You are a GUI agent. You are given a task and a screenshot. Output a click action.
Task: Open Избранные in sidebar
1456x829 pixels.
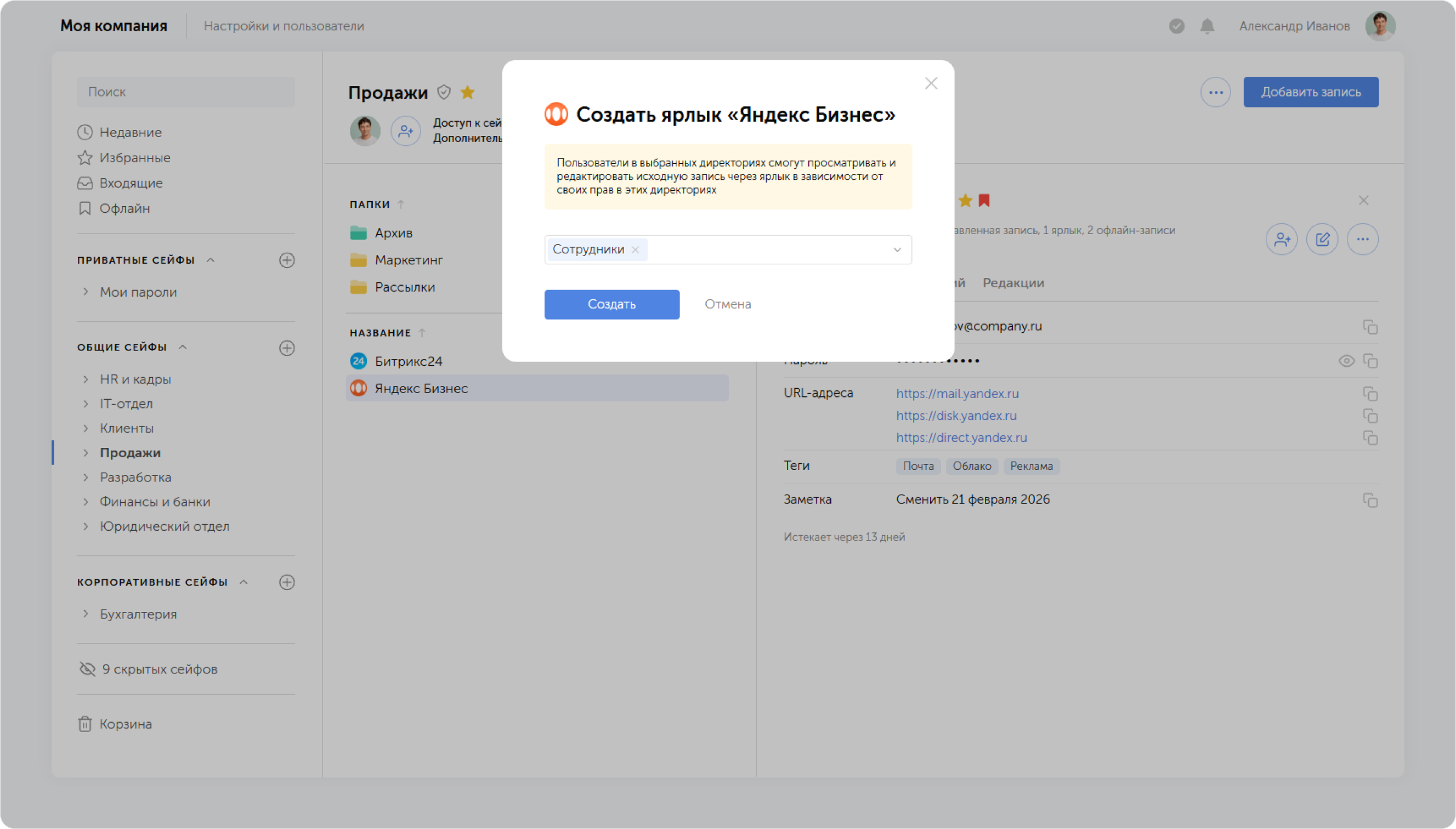tap(123, 158)
